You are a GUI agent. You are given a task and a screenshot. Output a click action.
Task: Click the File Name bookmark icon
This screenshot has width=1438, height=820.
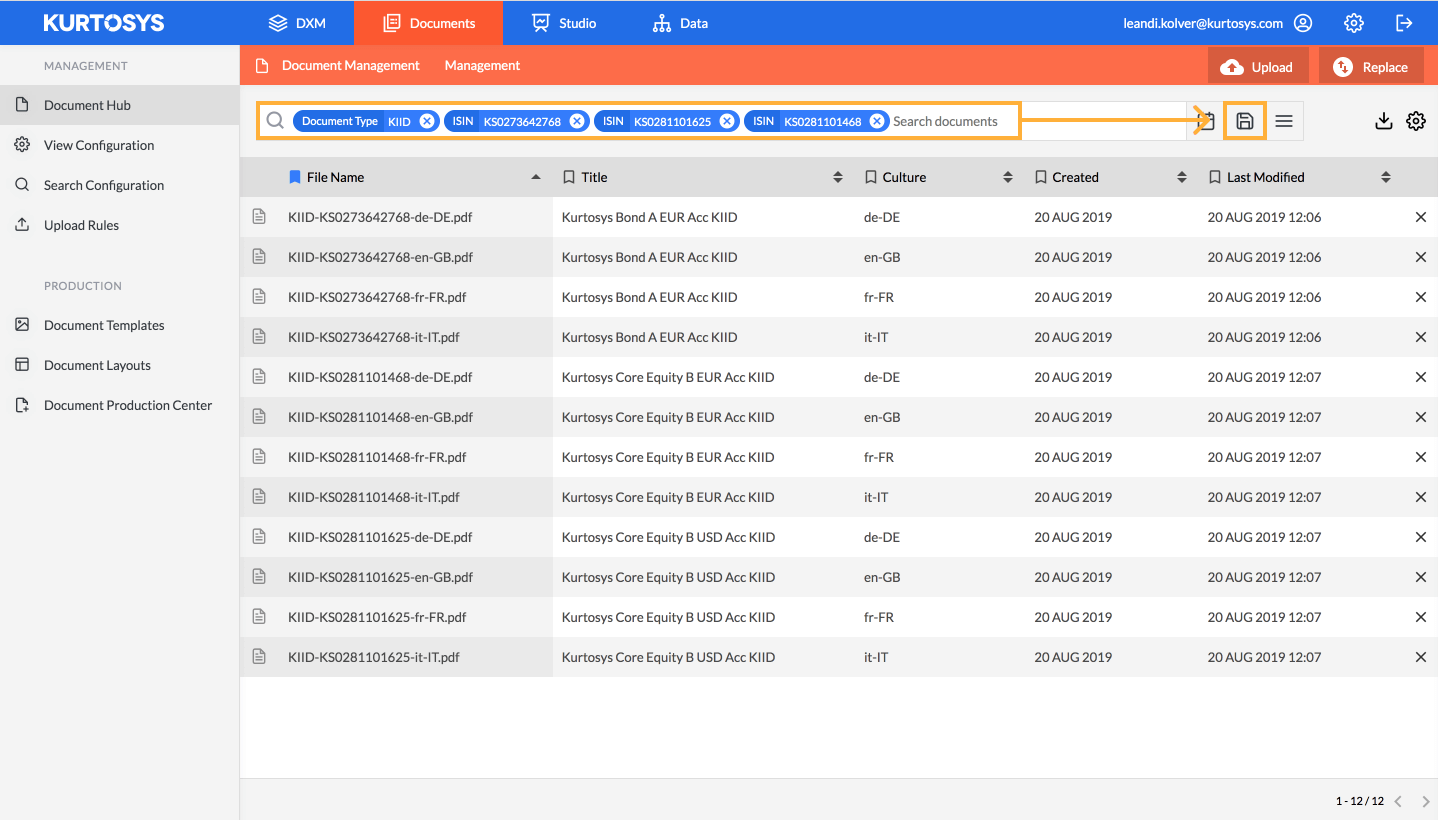pyautogui.click(x=294, y=177)
